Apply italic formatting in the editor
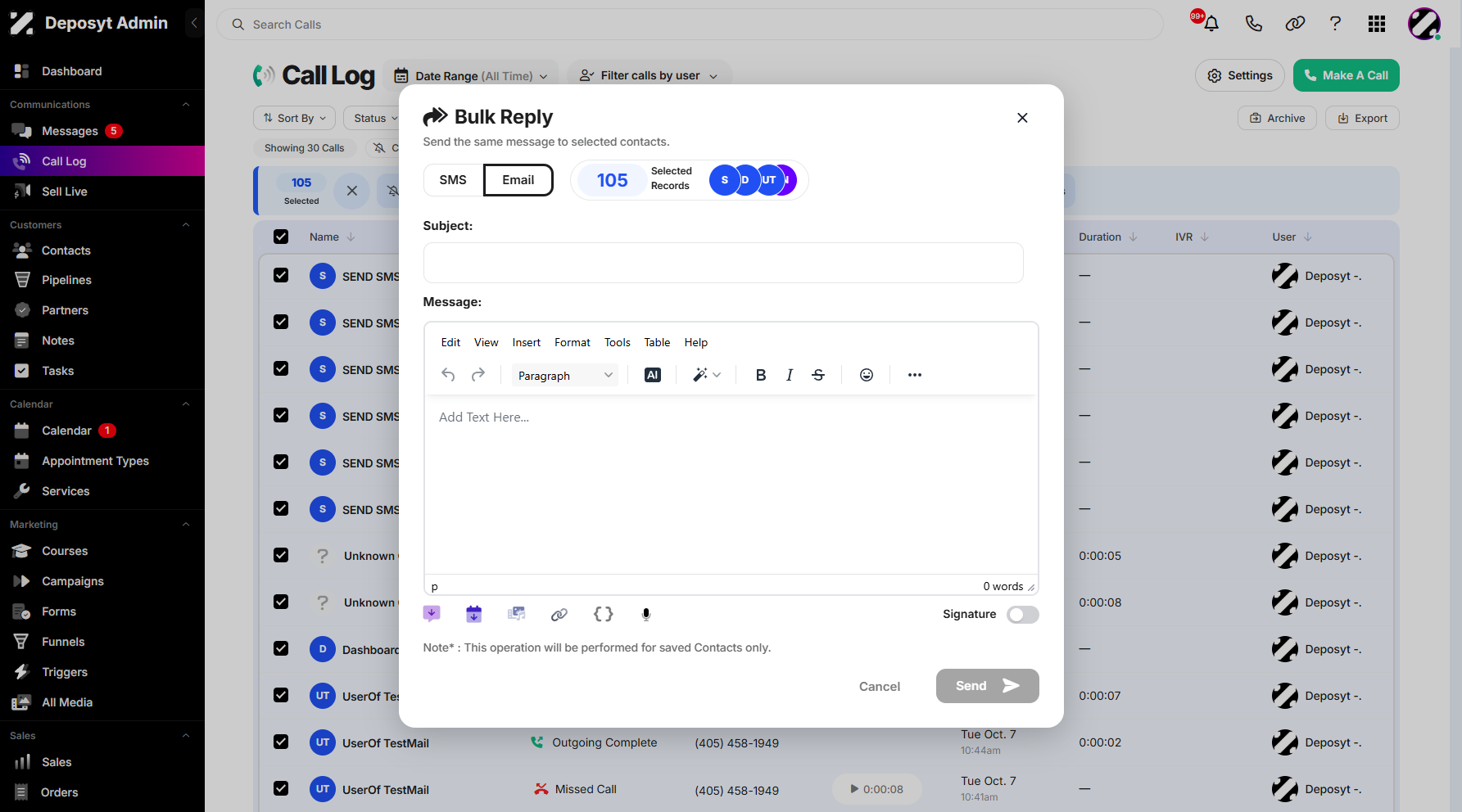The height and width of the screenshot is (812, 1462). pyautogui.click(x=790, y=375)
